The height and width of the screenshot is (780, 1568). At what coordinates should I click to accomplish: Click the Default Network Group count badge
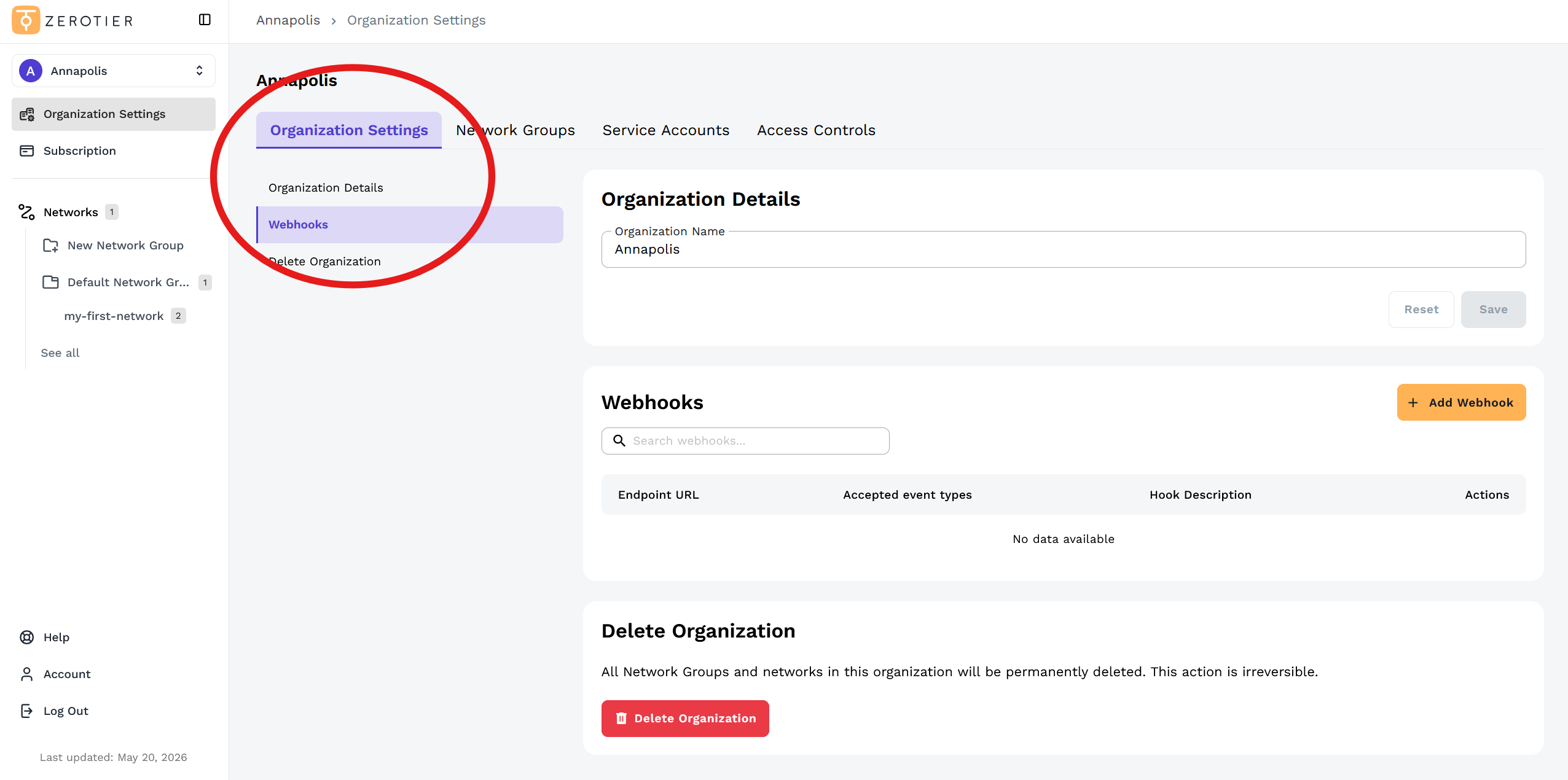tap(205, 283)
